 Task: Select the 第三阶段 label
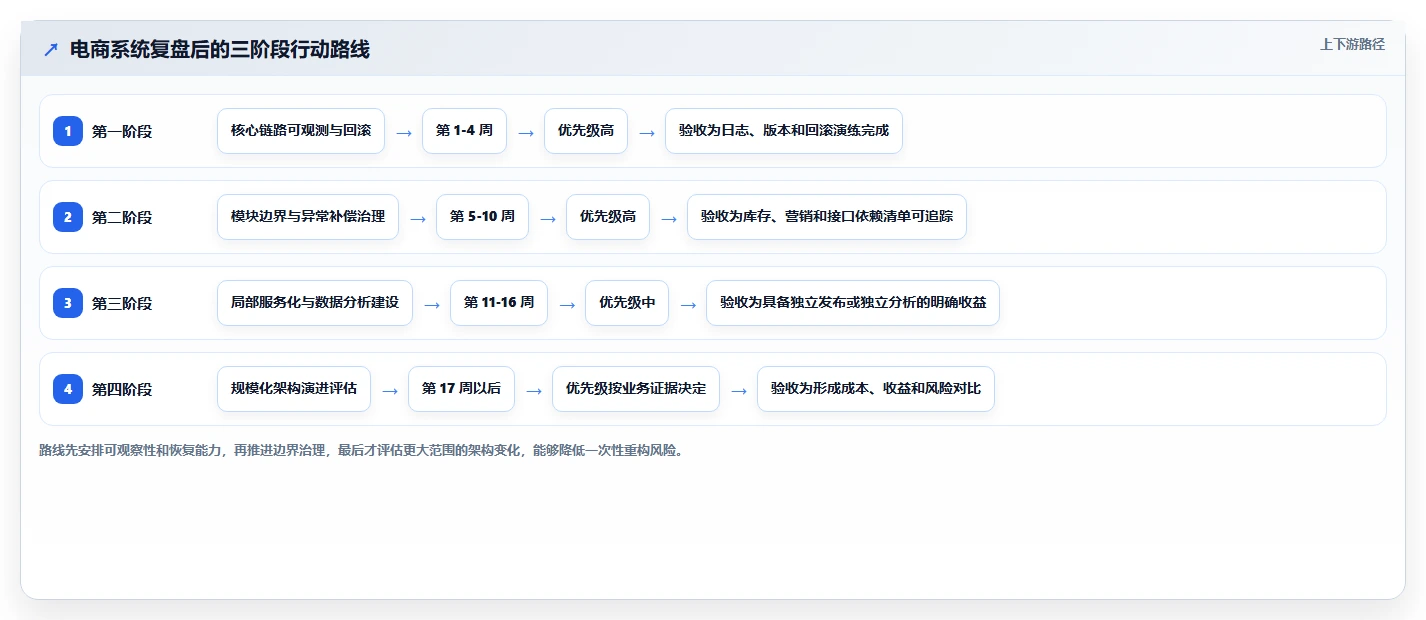click(x=122, y=303)
